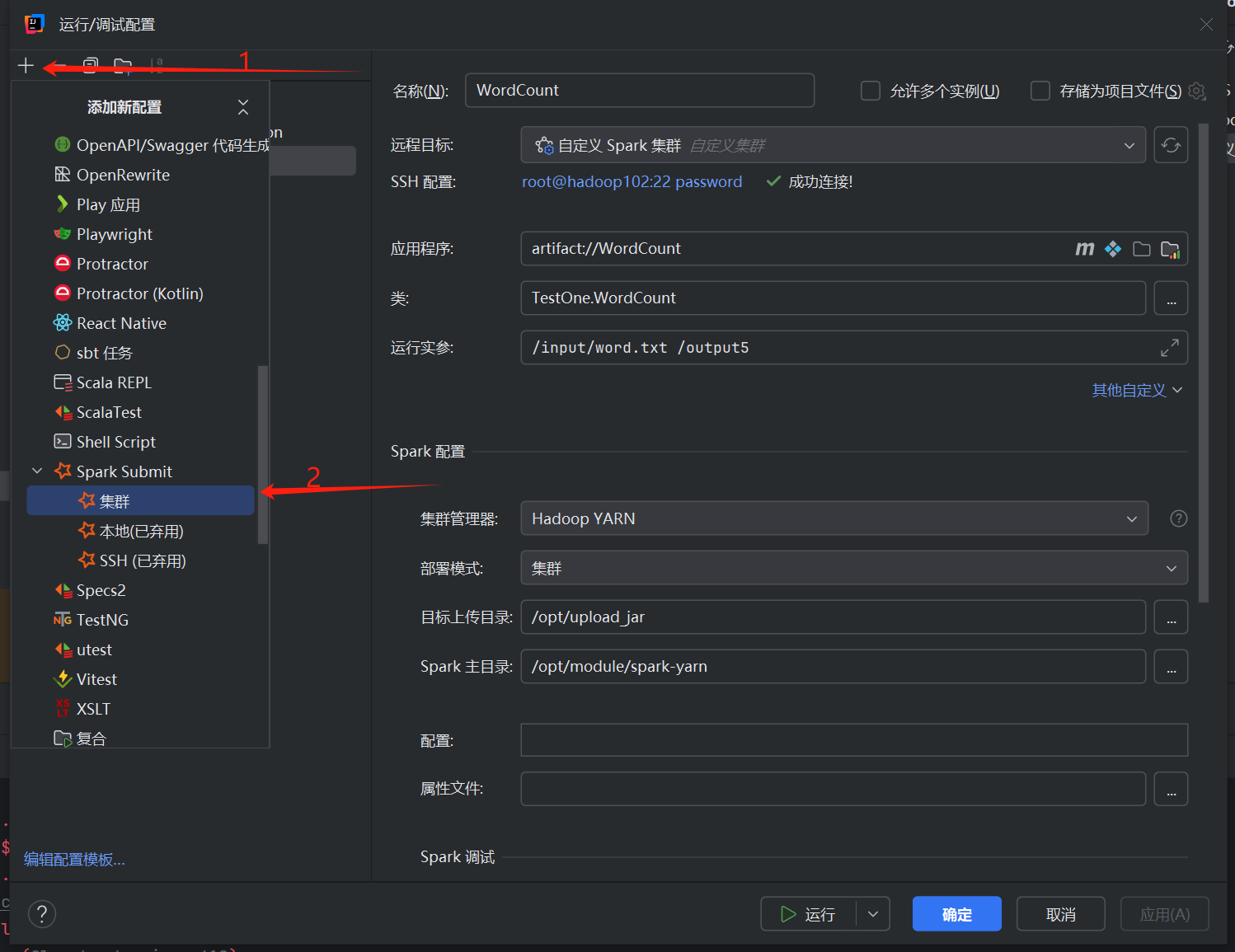Open the project build folder icon

[x=1170, y=248]
